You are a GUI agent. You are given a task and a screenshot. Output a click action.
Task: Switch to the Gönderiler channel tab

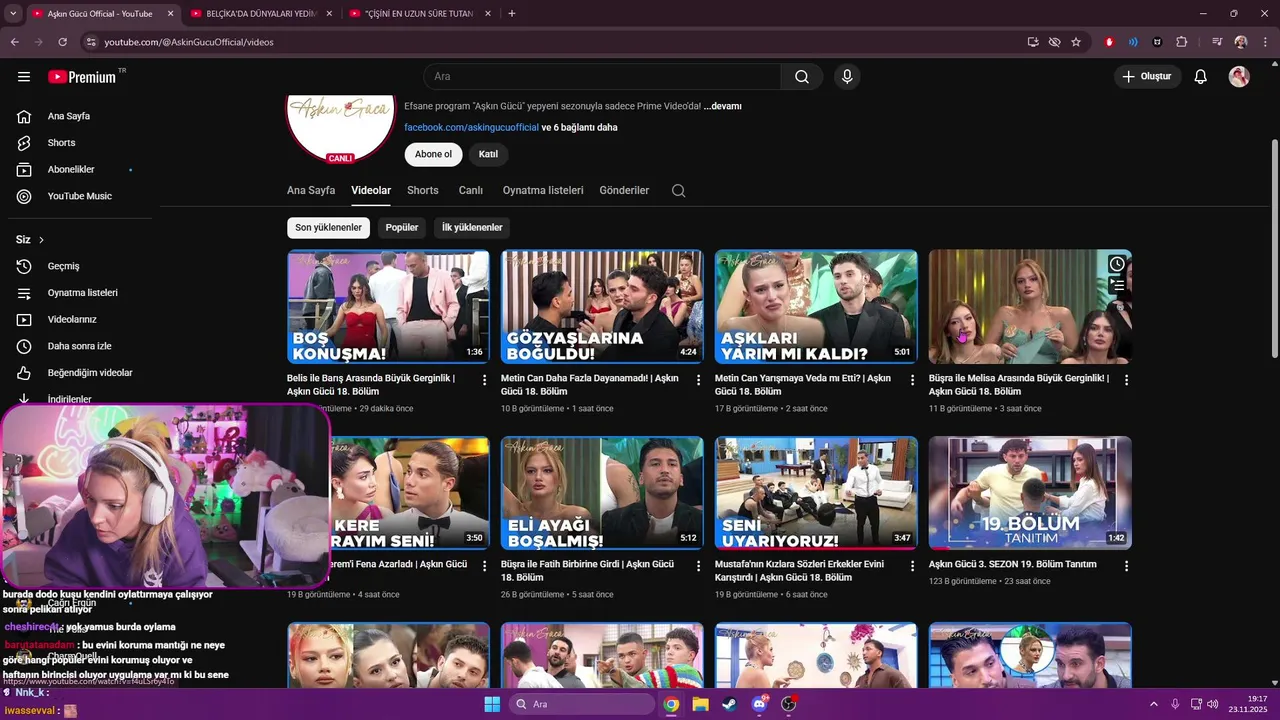(624, 190)
